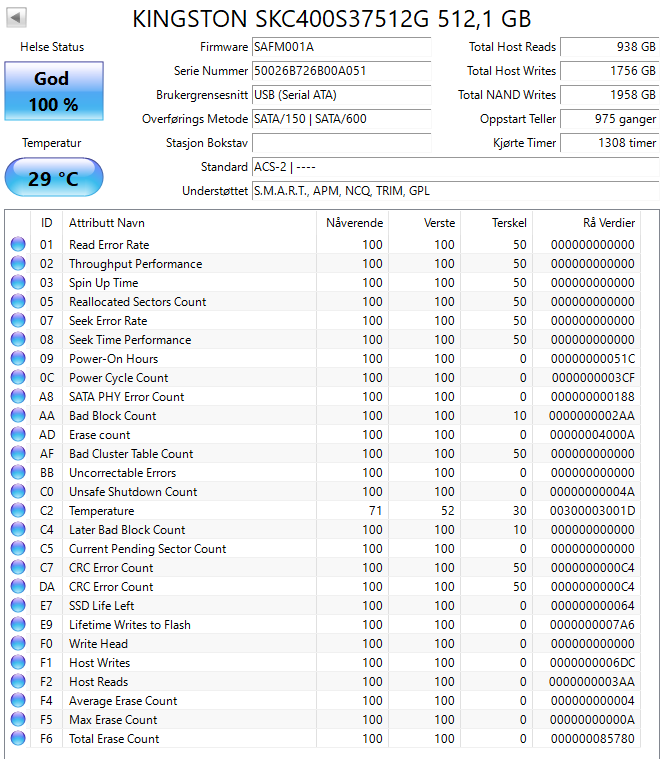Image resolution: width=666 pixels, height=759 pixels.
Task: Click the Brukergrensesnitt field USB (Serial ATA)
Action: tap(342, 95)
